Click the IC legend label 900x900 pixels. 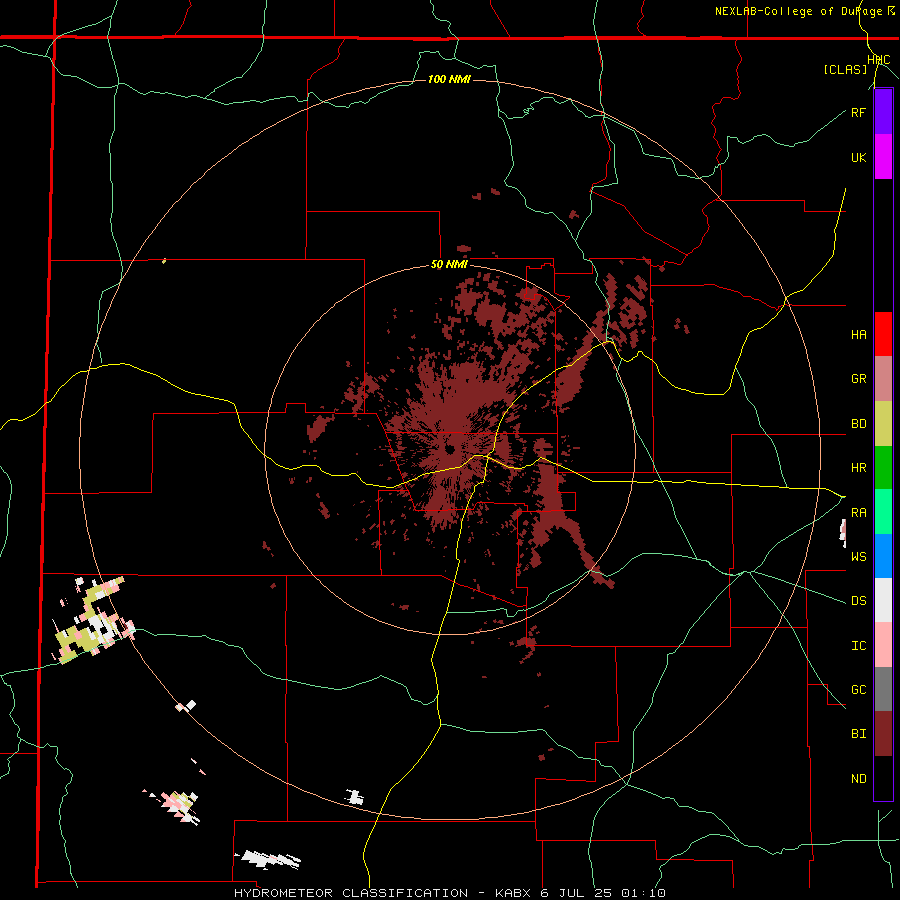[858, 646]
